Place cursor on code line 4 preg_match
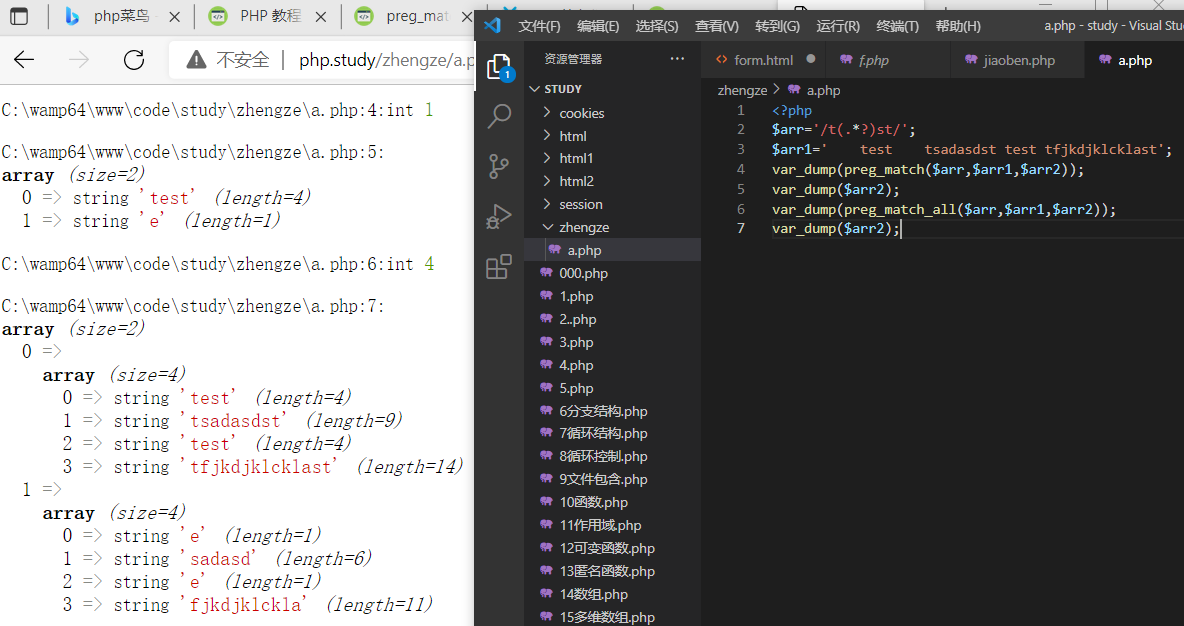The height and width of the screenshot is (626, 1184). (x=883, y=169)
